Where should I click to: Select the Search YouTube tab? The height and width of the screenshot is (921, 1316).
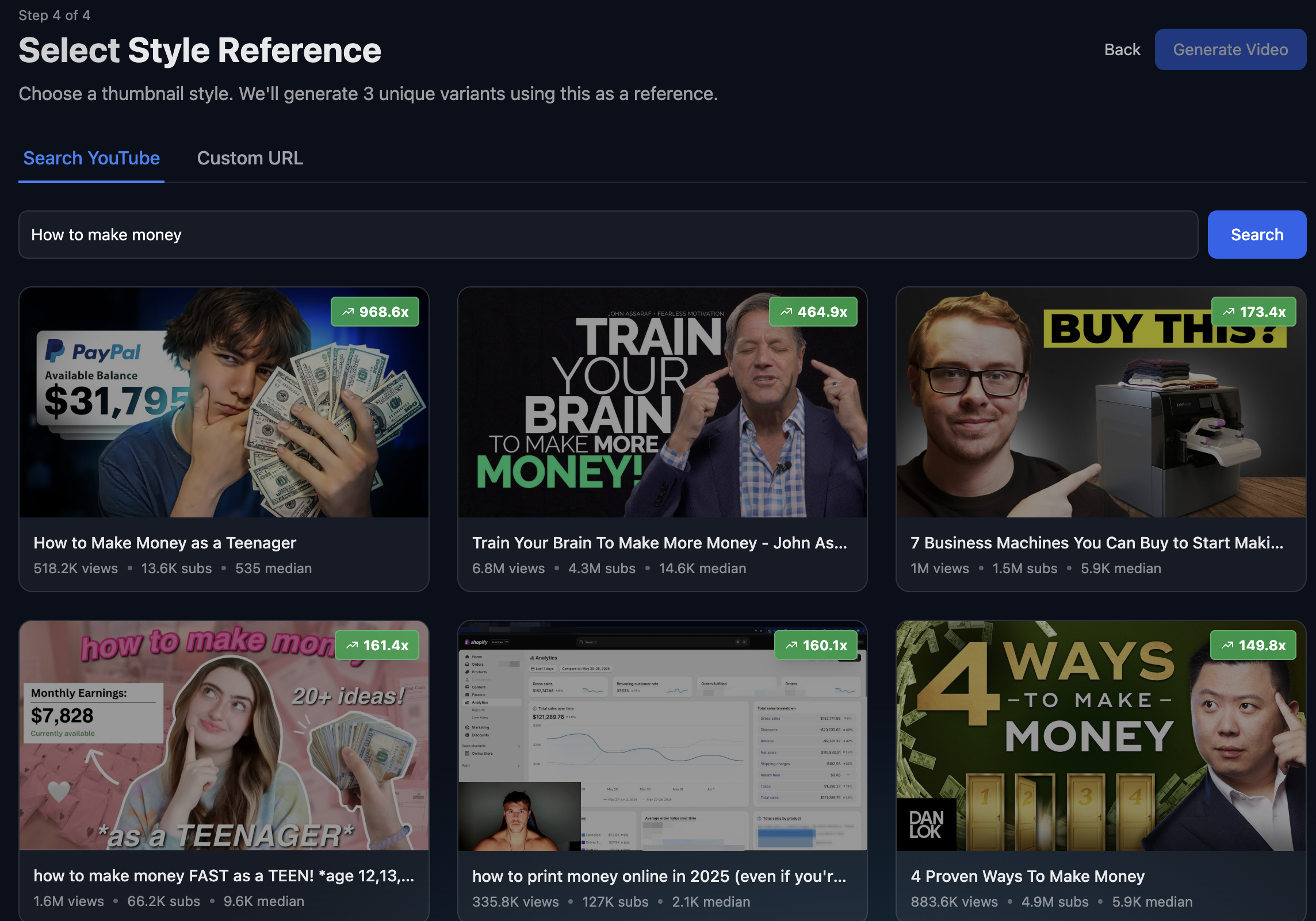coord(91,158)
